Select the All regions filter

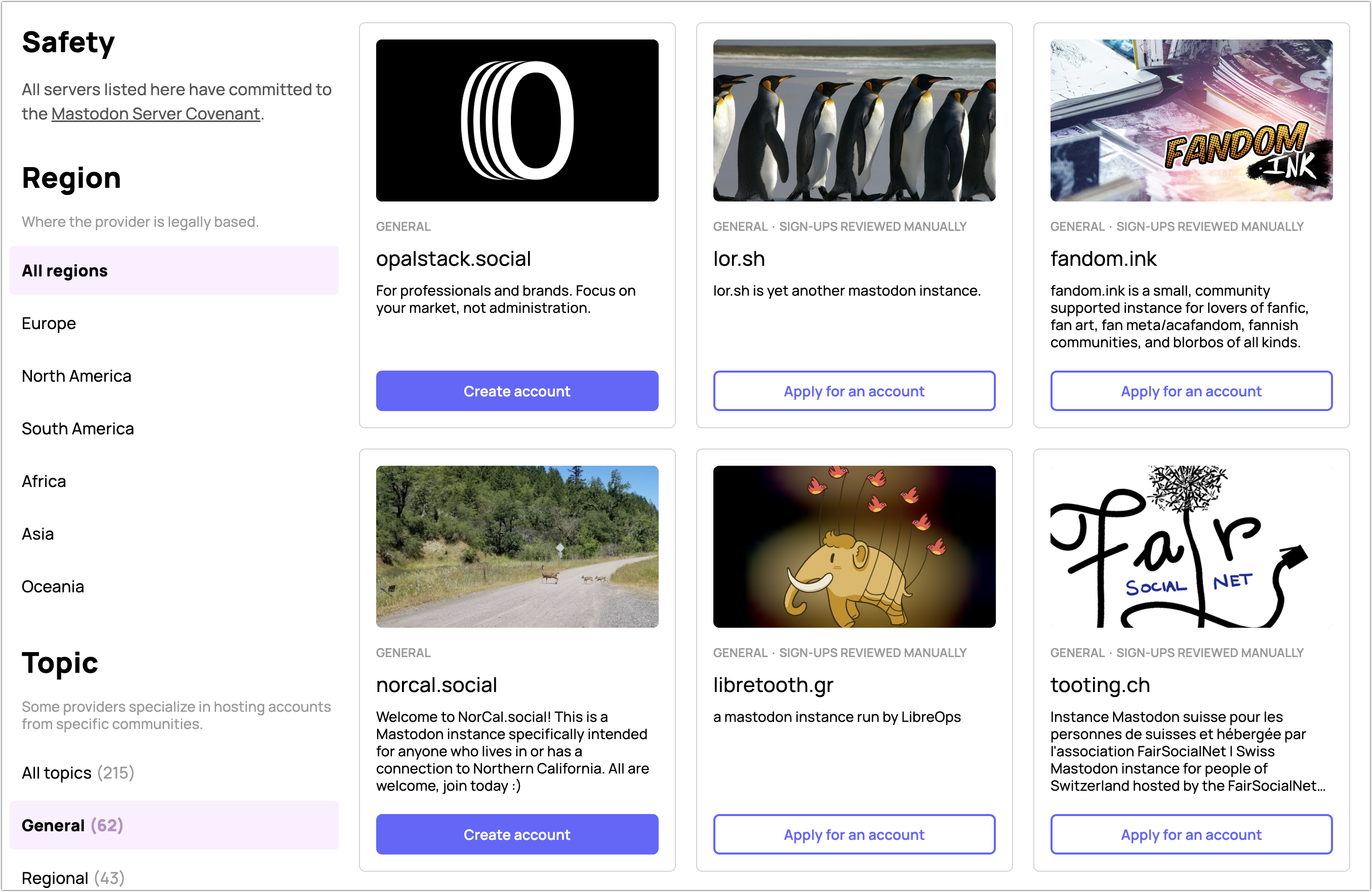[x=65, y=270]
